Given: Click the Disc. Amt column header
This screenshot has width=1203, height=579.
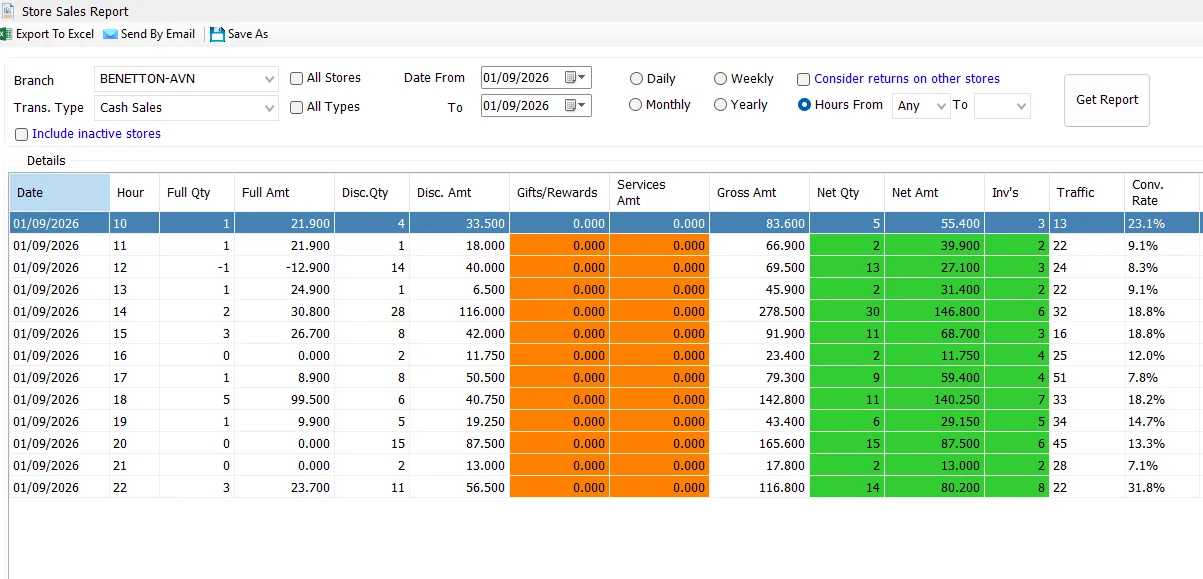Looking at the screenshot, I should point(459,192).
